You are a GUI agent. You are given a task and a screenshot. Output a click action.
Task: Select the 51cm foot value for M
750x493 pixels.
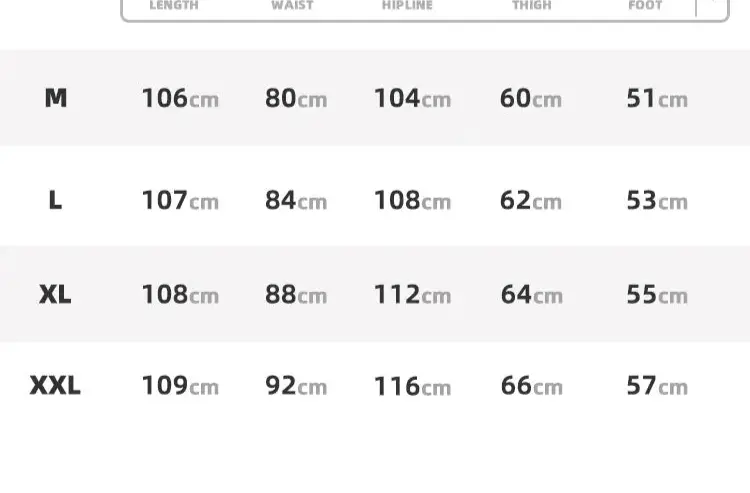[x=657, y=98]
